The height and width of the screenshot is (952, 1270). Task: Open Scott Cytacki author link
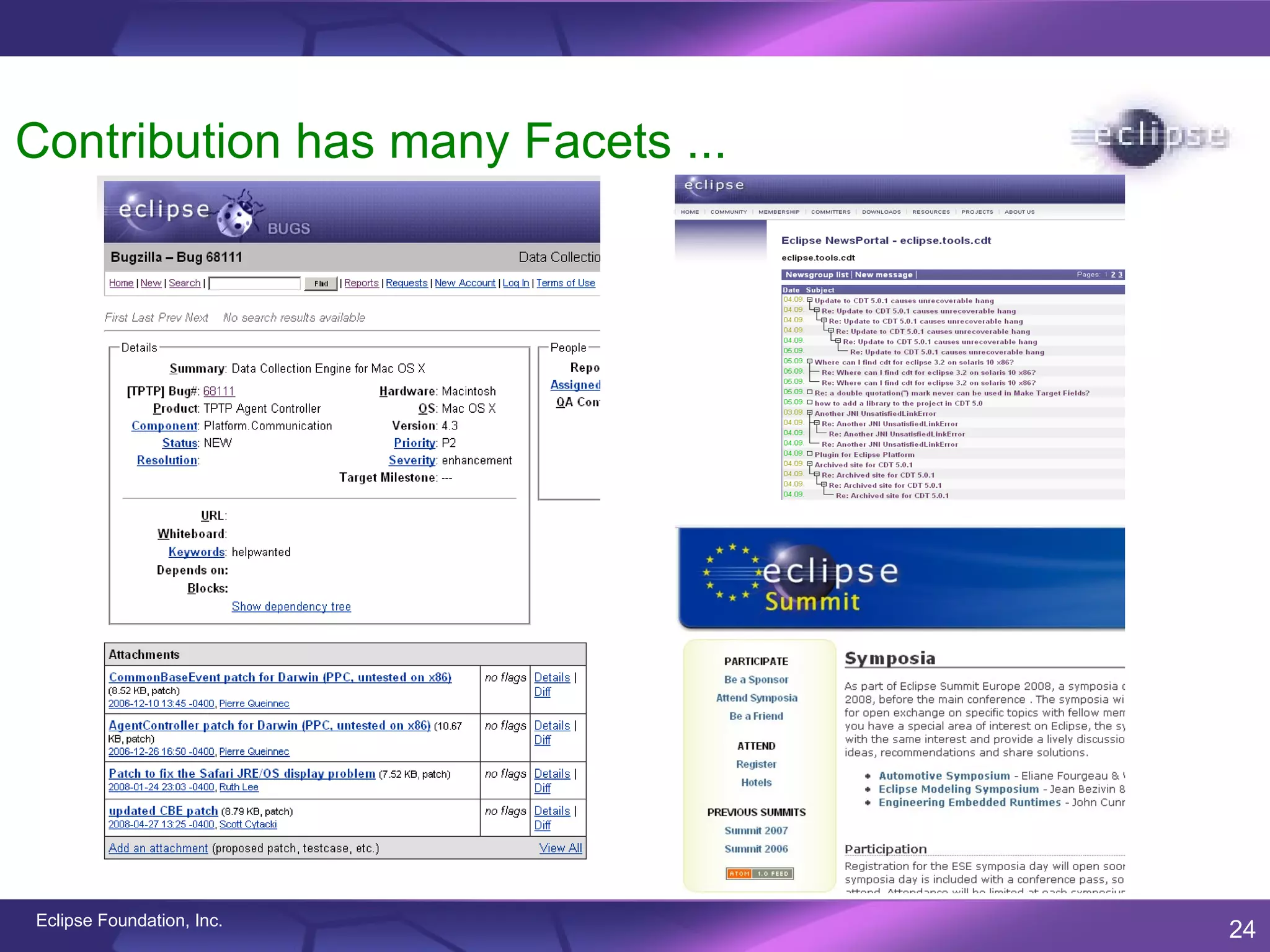(x=248, y=824)
